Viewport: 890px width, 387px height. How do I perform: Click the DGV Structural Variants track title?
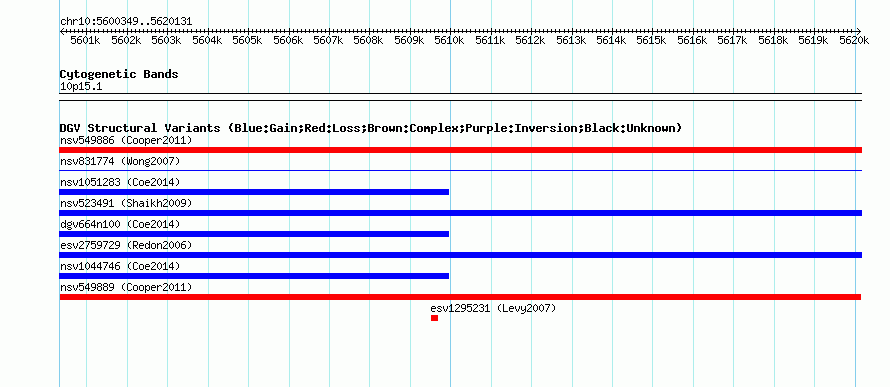[371, 128]
